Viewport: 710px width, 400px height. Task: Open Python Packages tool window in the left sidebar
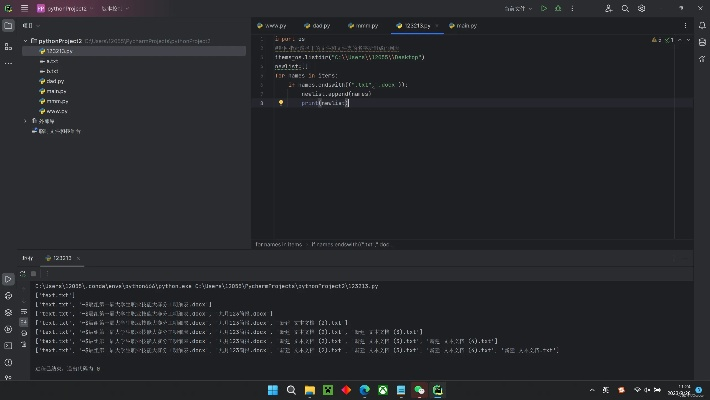[x=8, y=311]
